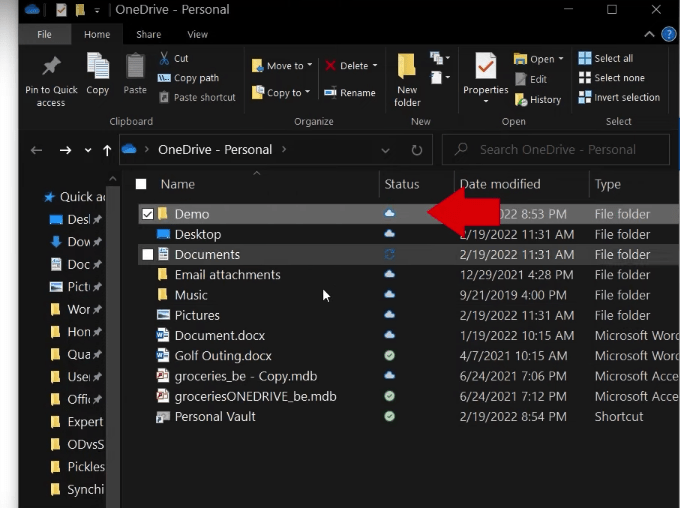
Task: Click Select all
Action: click(606, 58)
